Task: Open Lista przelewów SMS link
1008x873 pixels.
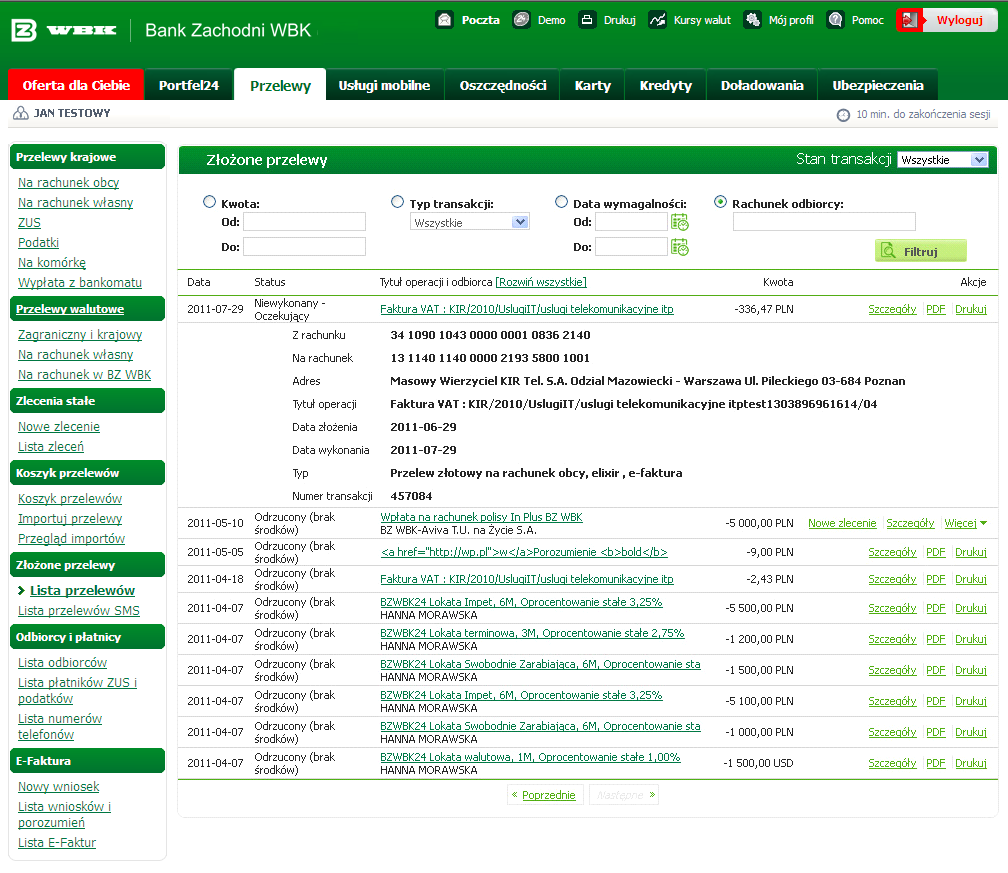Action: tap(78, 611)
